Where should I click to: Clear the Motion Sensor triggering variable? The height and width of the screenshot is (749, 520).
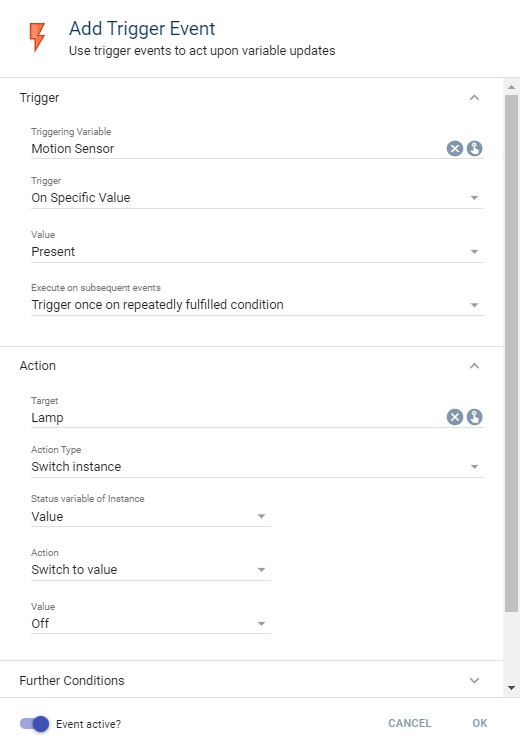point(455,149)
